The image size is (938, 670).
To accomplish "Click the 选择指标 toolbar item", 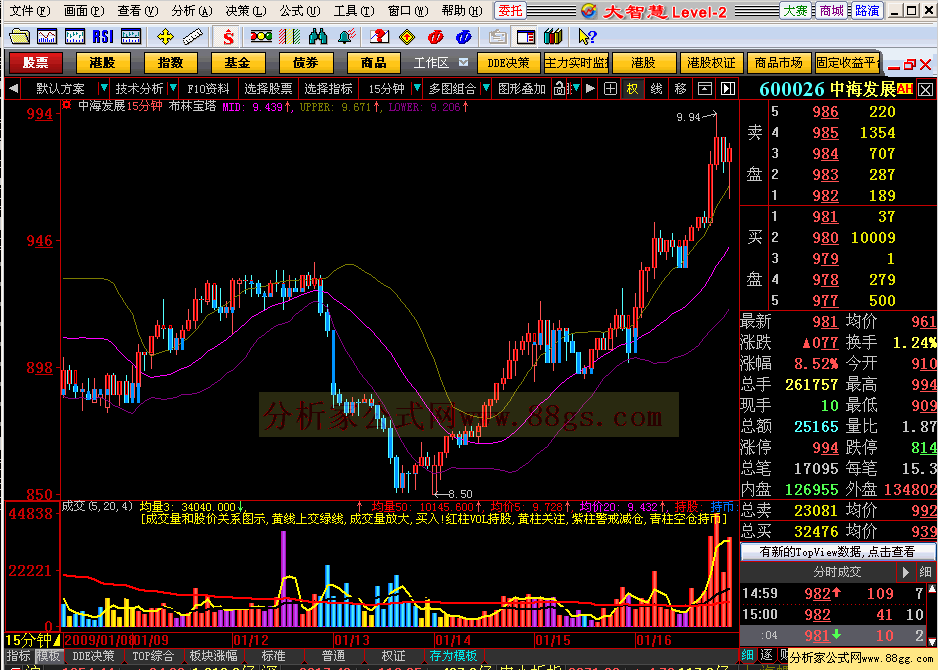I will point(328,89).
